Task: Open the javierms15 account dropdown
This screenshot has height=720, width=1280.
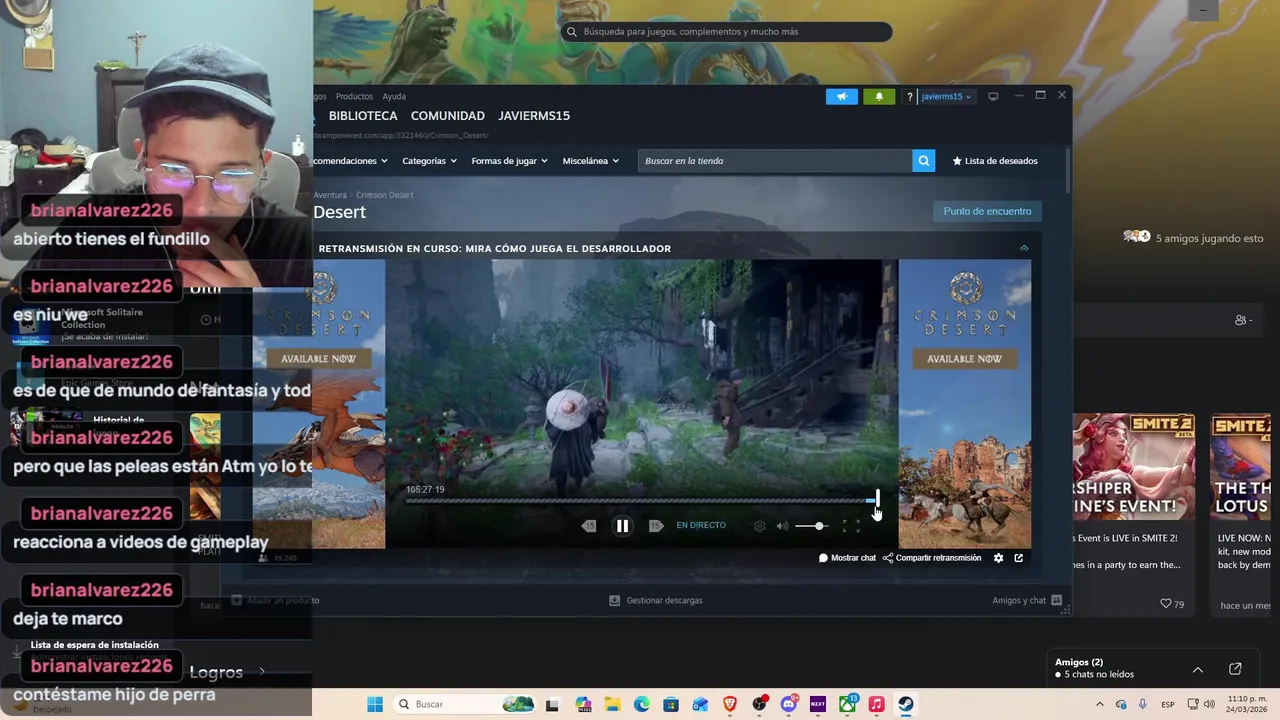Action: [945, 97]
